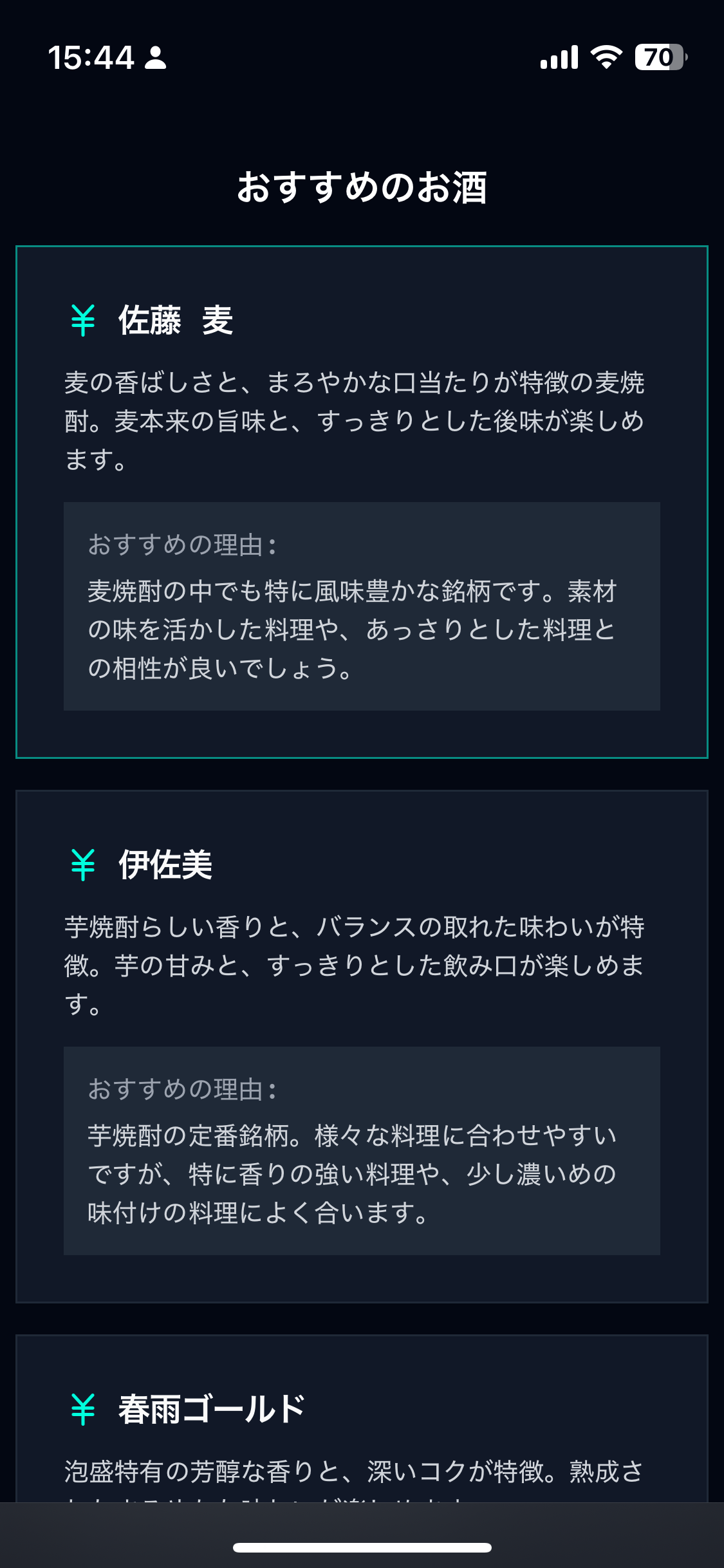
Task: Tap the reason text starting 麦焼酎の中でも
Action: pos(352,630)
